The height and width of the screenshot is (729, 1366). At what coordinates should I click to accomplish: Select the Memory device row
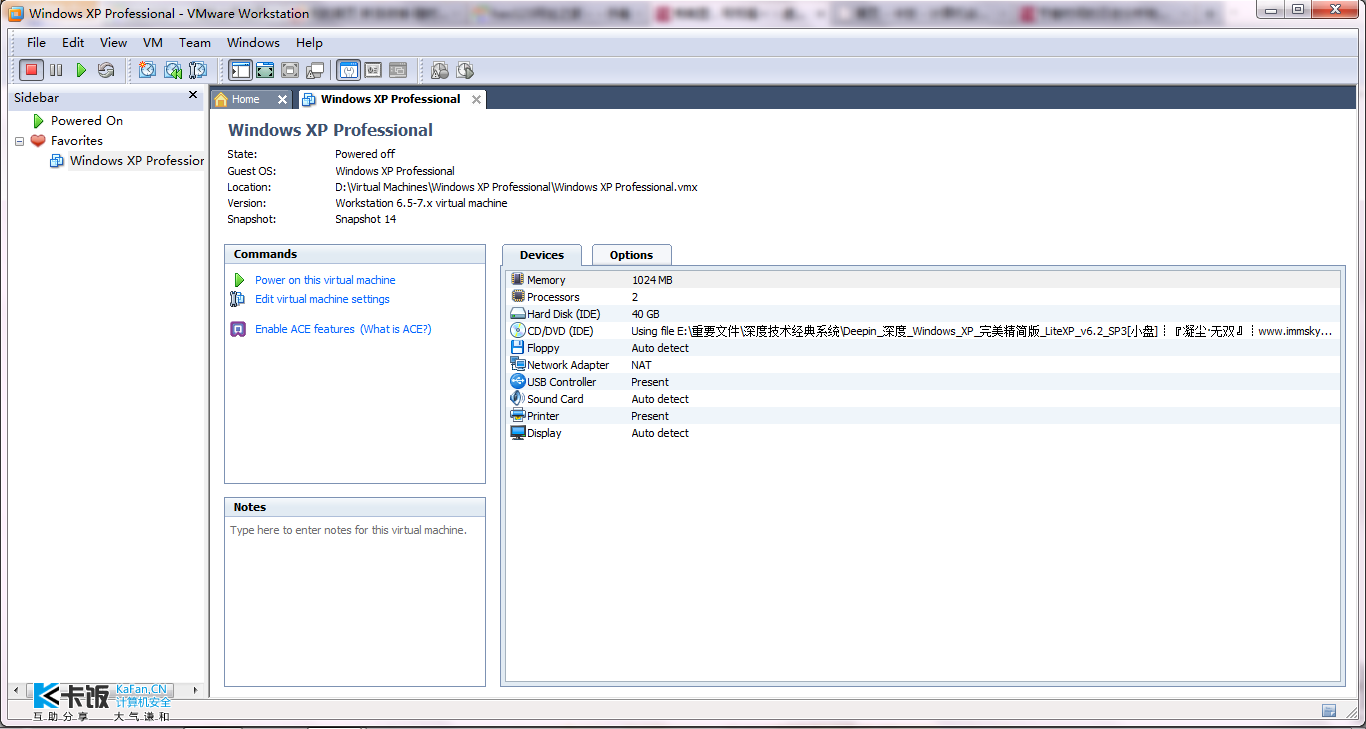pos(924,280)
